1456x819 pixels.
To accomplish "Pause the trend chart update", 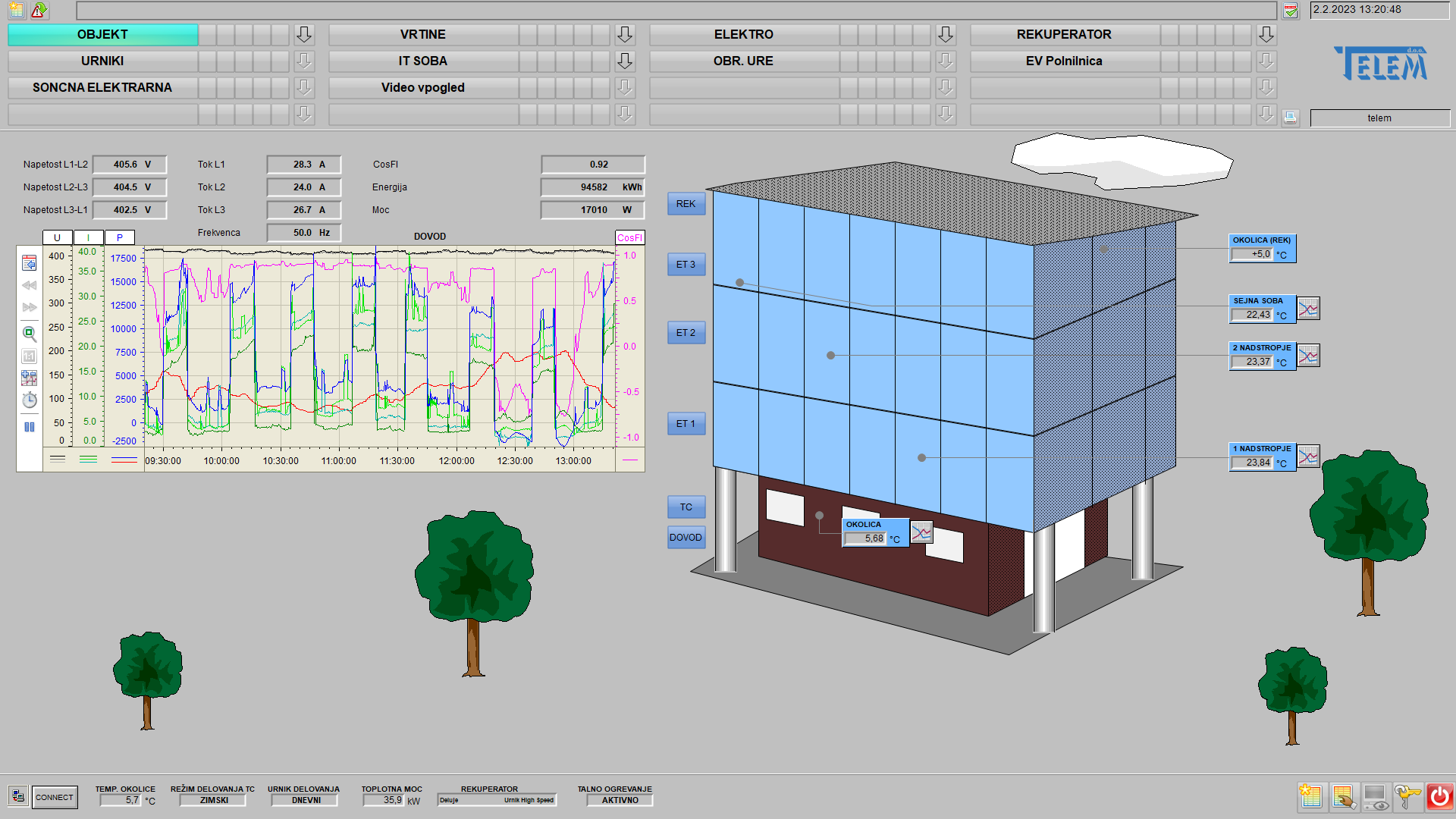I will pos(29,427).
